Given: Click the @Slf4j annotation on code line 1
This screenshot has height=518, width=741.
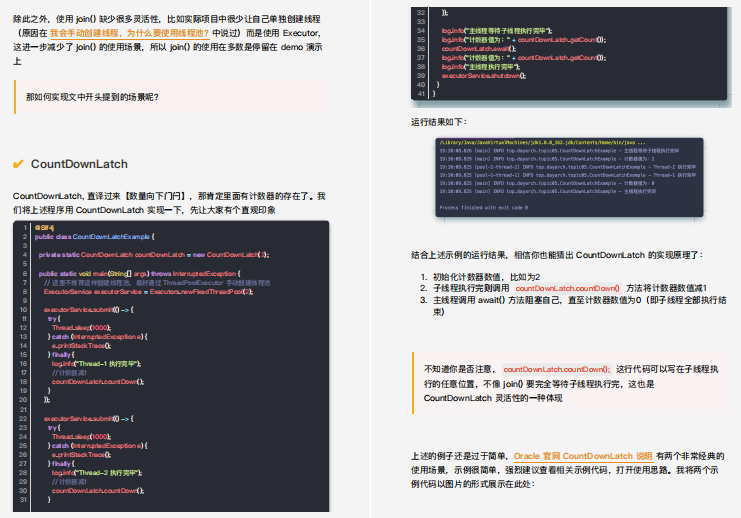Looking at the screenshot, I should [44, 228].
